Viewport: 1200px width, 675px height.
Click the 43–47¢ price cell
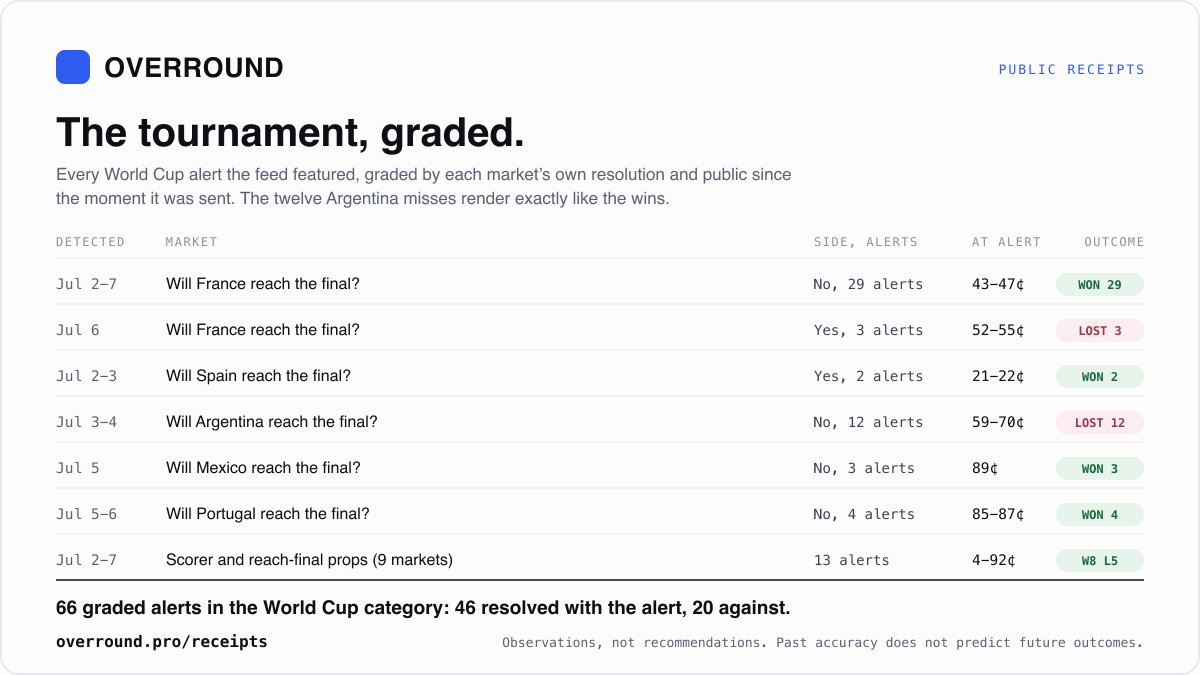pyautogui.click(x=998, y=284)
